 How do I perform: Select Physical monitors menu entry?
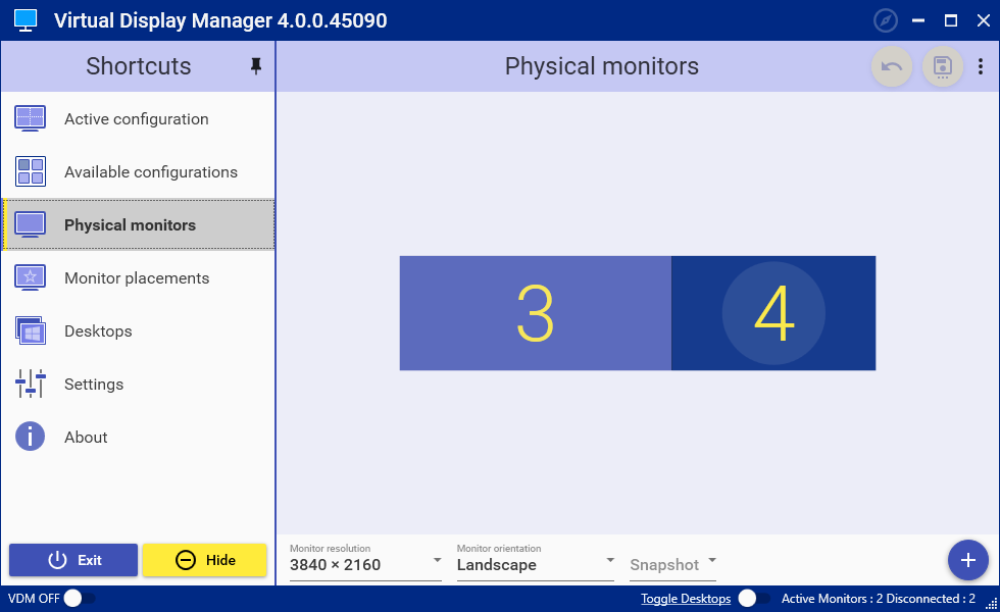(138, 224)
